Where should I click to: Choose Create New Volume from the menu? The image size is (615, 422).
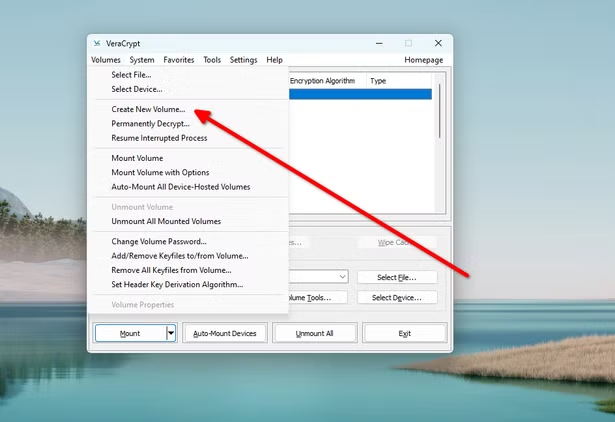148,109
